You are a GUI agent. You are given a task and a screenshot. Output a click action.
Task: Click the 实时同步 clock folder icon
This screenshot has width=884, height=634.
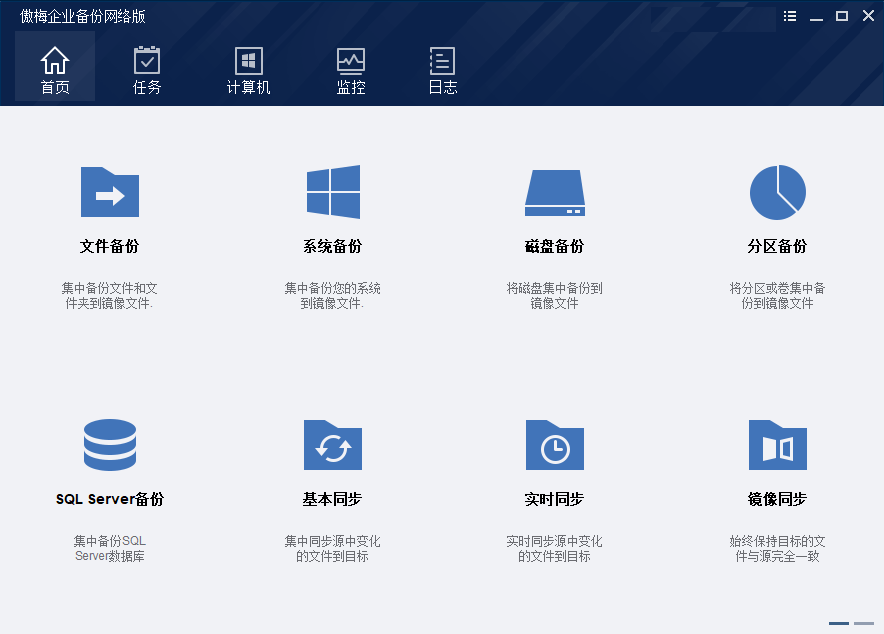pyautogui.click(x=555, y=445)
